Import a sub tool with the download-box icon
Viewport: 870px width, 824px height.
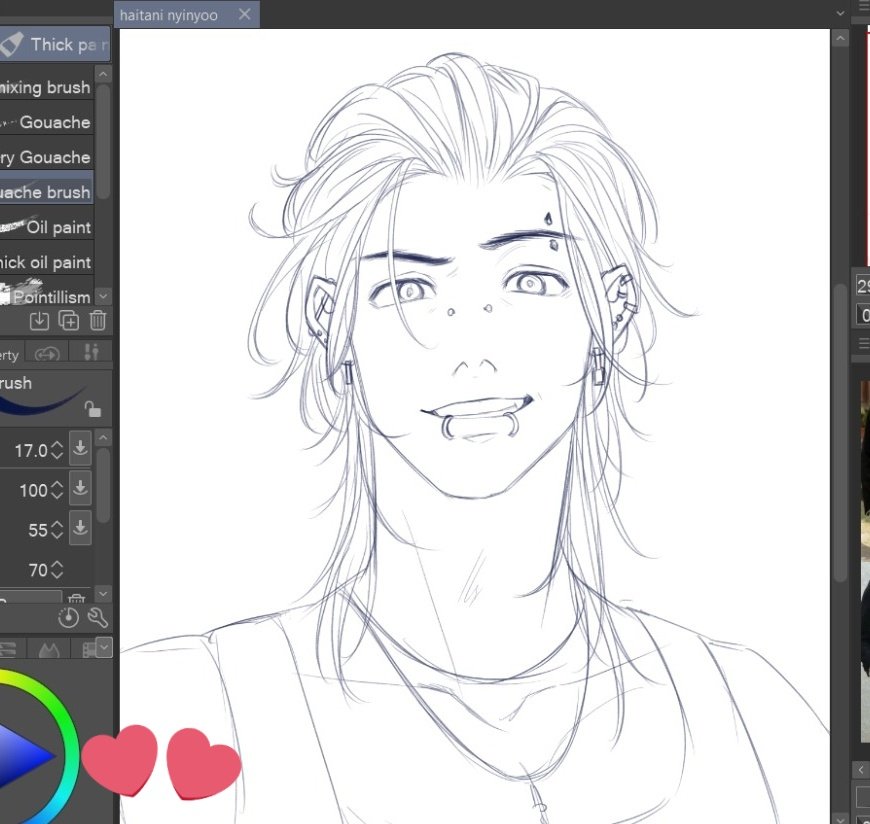(39, 321)
